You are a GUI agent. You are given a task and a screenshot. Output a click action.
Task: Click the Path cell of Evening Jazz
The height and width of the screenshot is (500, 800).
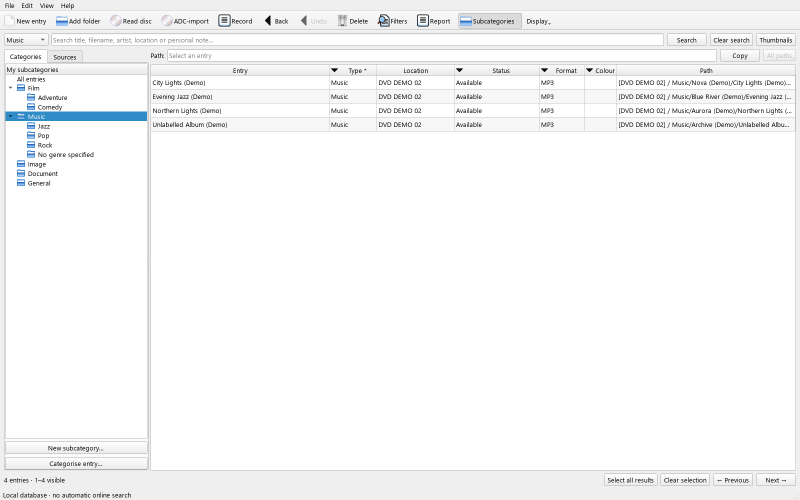click(x=706, y=96)
